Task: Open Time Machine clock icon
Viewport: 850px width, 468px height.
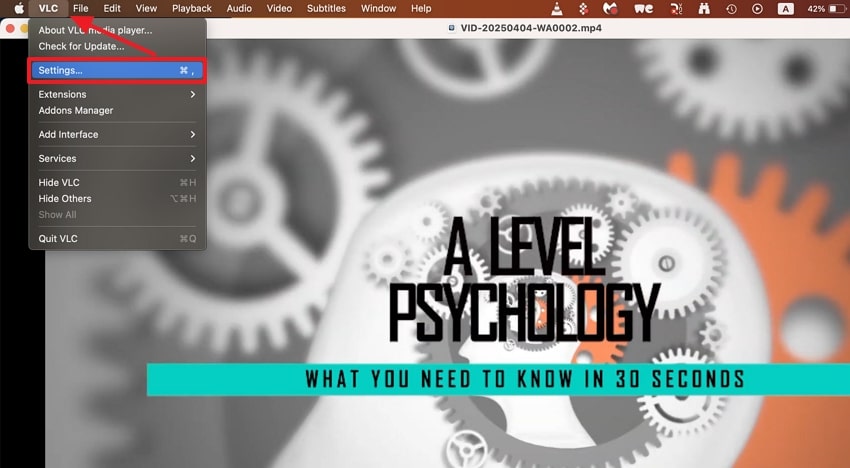Action: tap(731, 9)
